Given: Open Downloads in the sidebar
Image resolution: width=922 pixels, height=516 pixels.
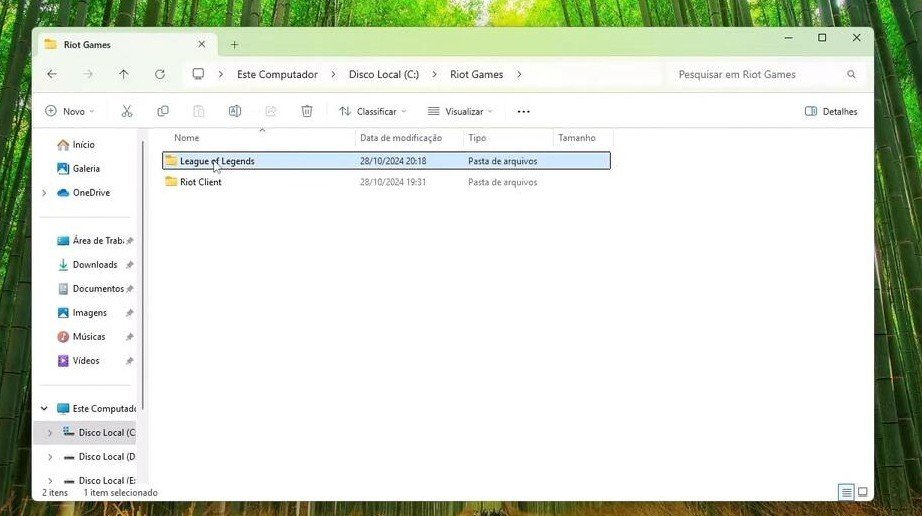Looking at the screenshot, I should (x=95, y=264).
